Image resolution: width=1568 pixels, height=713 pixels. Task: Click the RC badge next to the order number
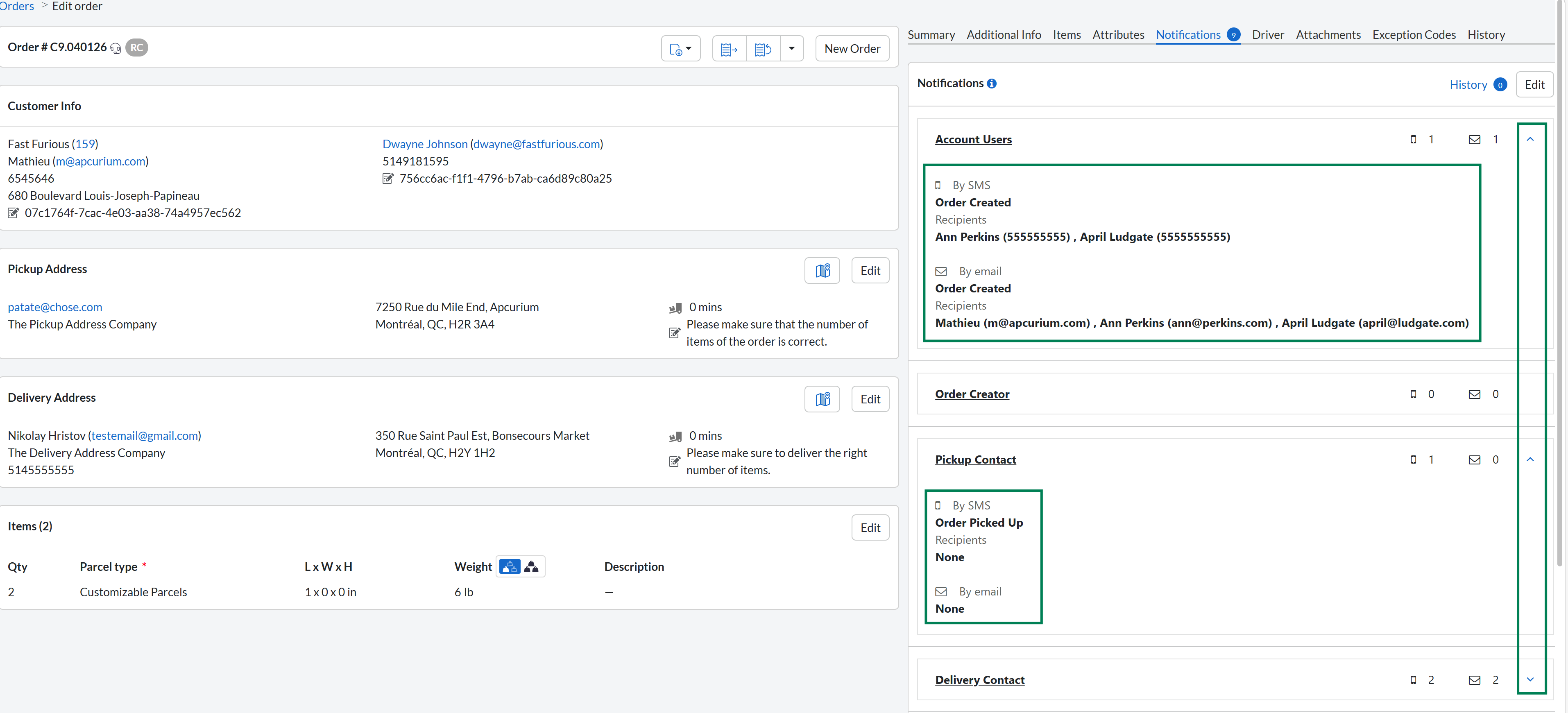tap(136, 48)
